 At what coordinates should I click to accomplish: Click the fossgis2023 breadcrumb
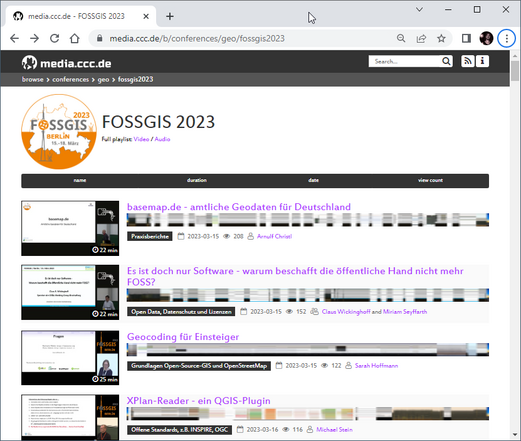(135, 79)
